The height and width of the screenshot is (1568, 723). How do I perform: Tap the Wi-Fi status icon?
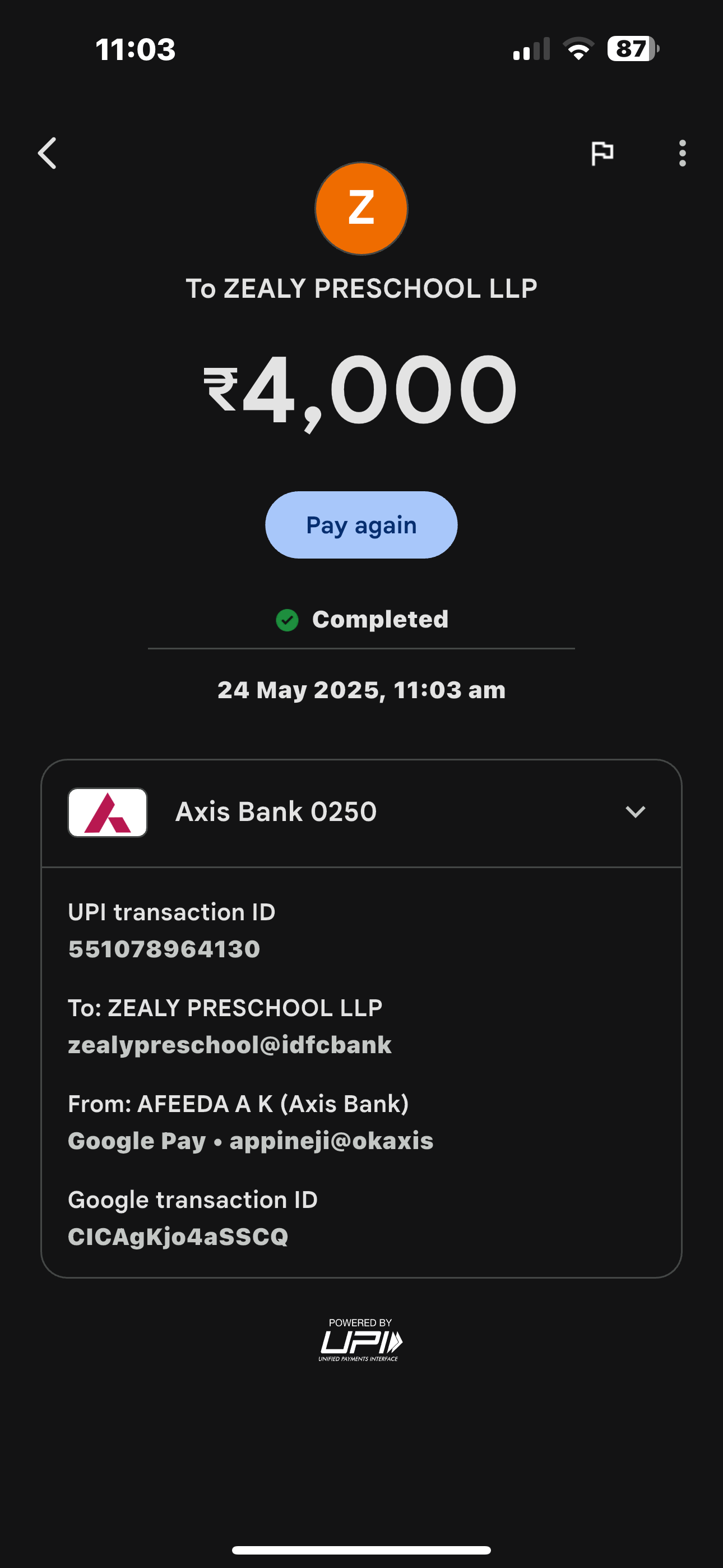578,49
